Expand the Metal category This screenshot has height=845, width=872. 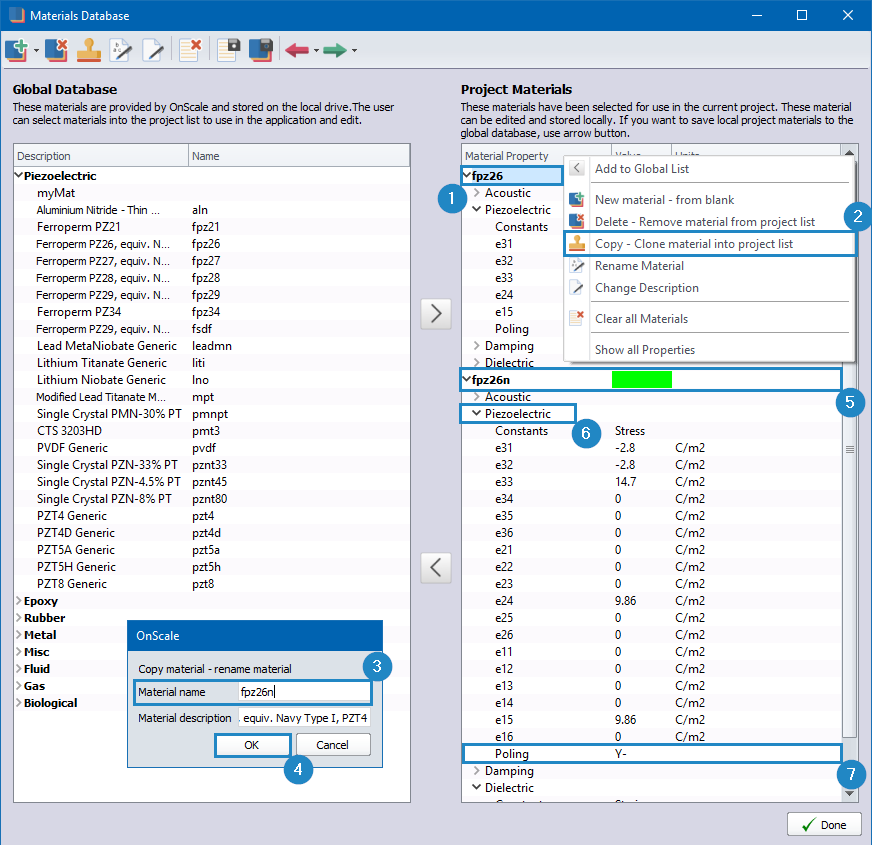[18, 635]
